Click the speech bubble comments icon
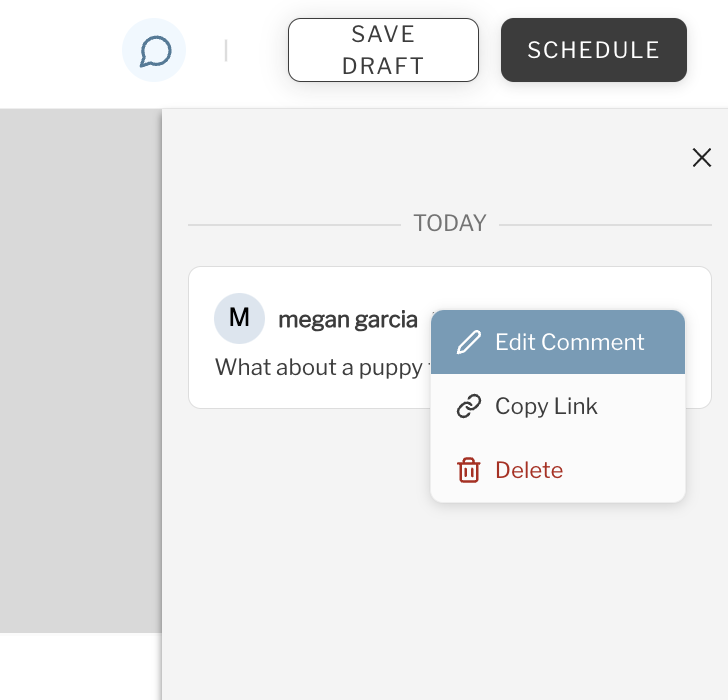 (x=154, y=51)
